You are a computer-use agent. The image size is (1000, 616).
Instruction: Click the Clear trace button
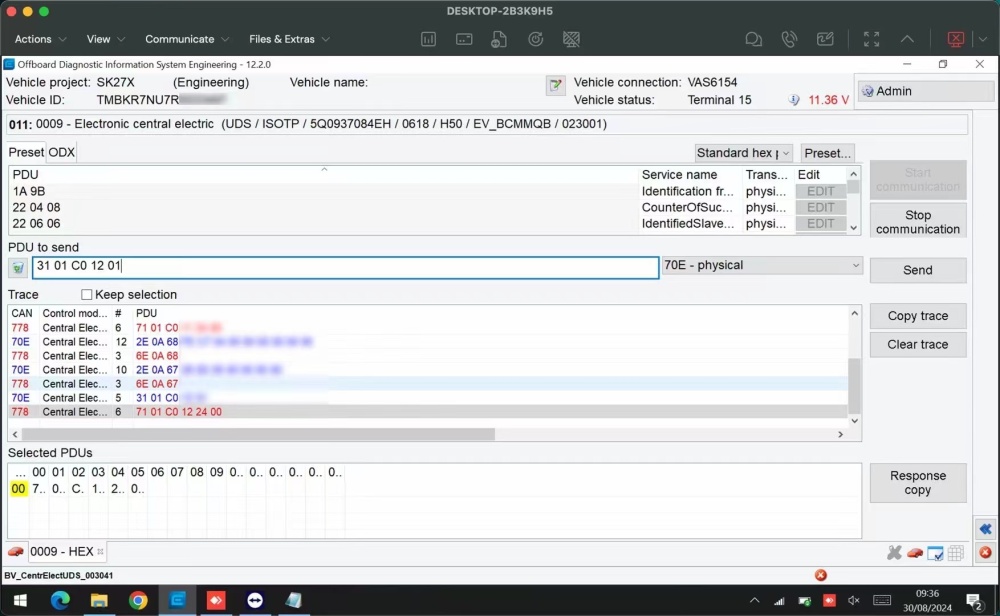pos(918,344)
